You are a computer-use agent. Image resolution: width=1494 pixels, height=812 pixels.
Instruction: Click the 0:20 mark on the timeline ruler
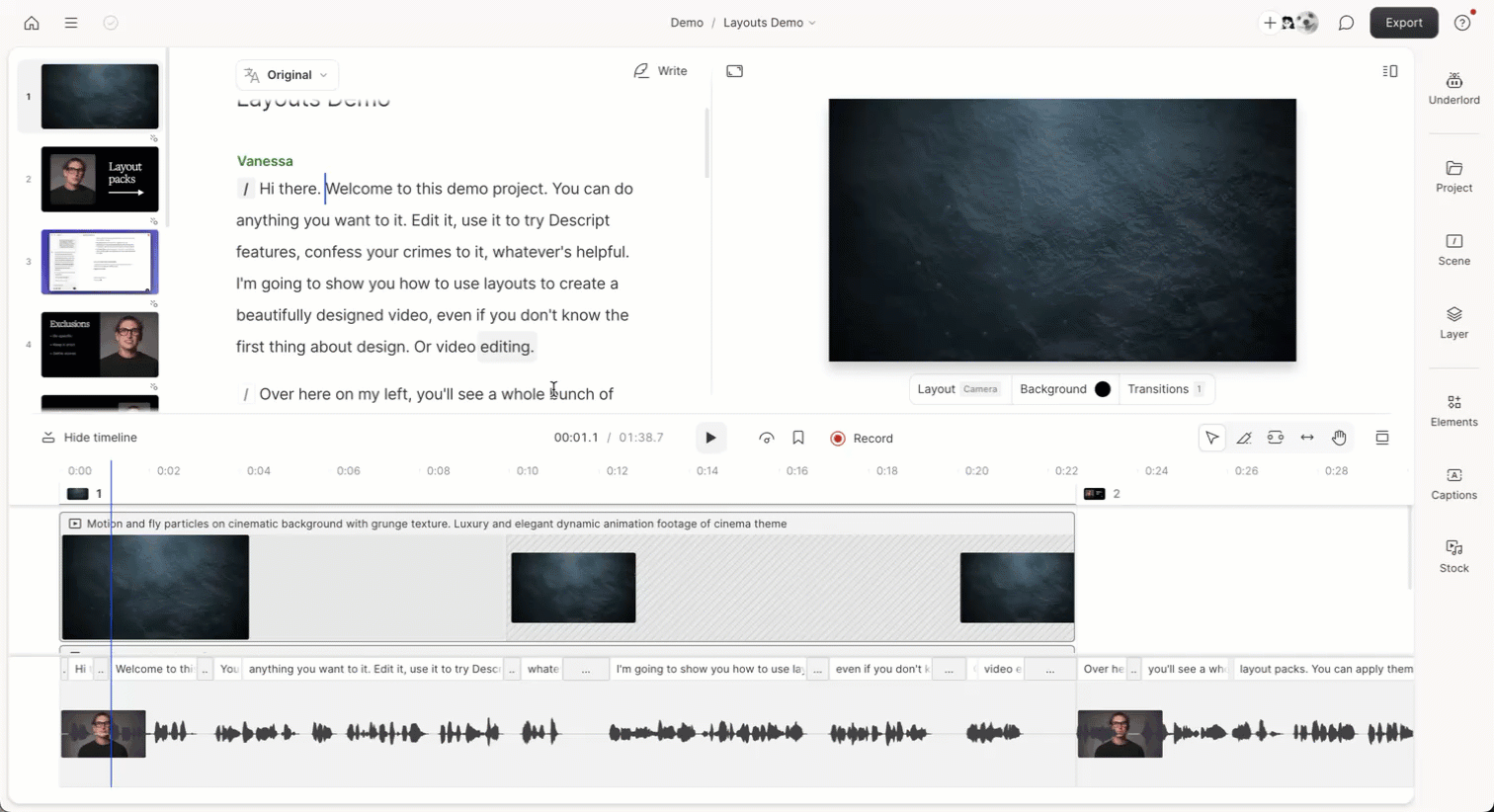click(976, 471)
